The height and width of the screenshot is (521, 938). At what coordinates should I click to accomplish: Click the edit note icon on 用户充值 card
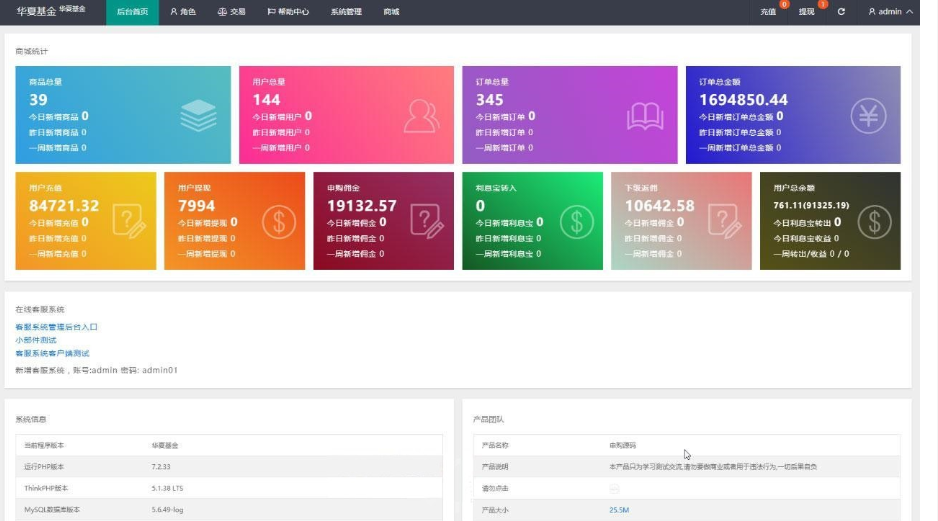click(x=129, y=221)
